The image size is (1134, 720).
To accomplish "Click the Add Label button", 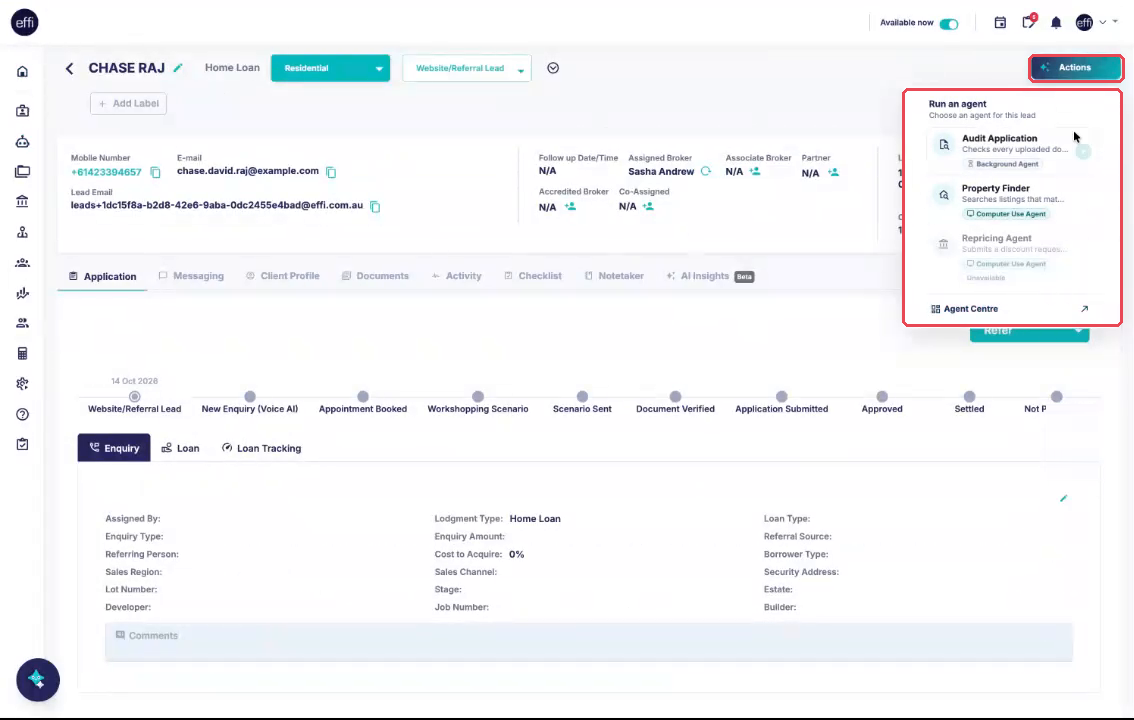I will (x=129, y=103).
